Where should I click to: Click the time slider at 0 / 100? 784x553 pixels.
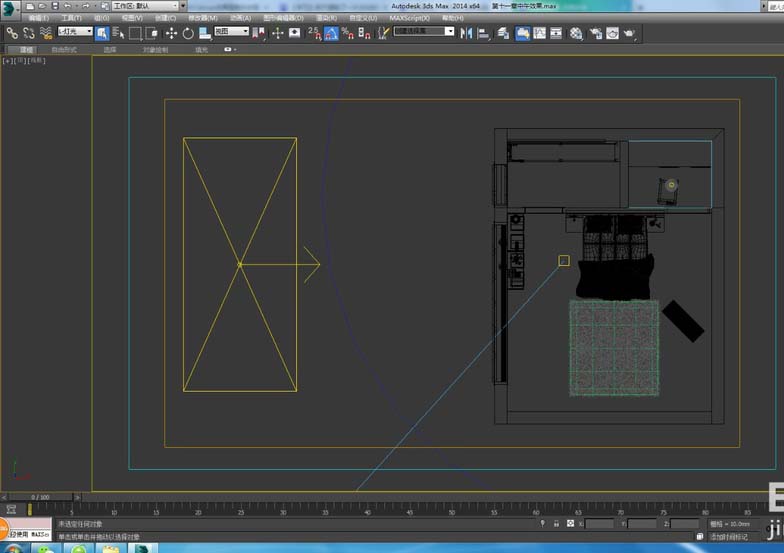click(40, 496)
